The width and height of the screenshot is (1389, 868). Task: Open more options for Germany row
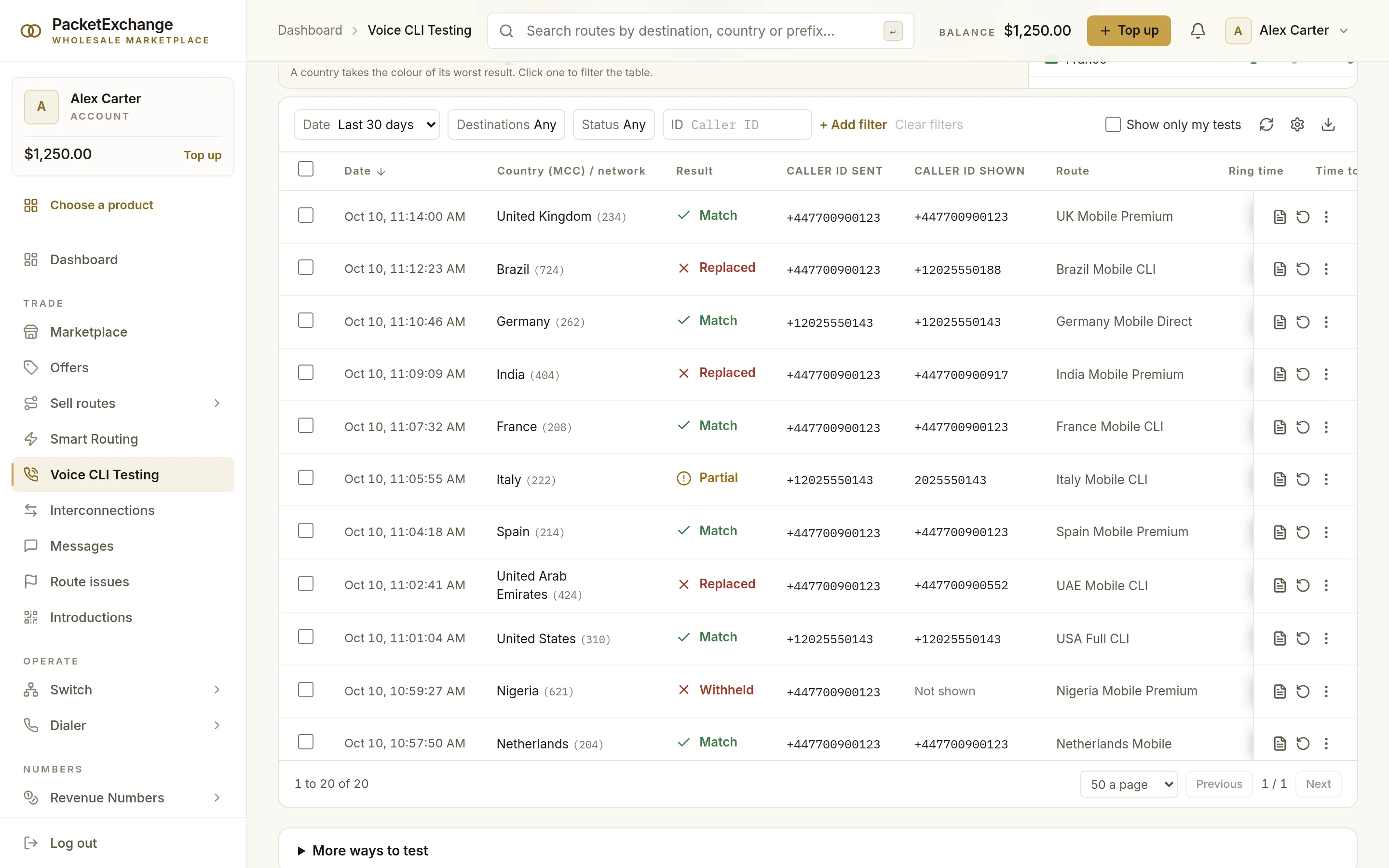1326,322
